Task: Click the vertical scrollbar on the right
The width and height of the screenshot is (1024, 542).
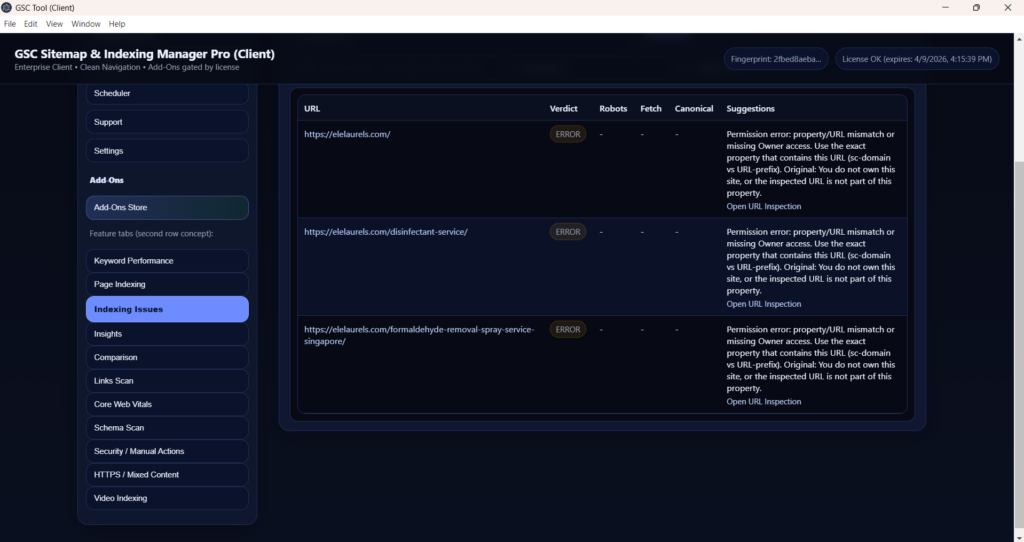Action: [1018, 300]
